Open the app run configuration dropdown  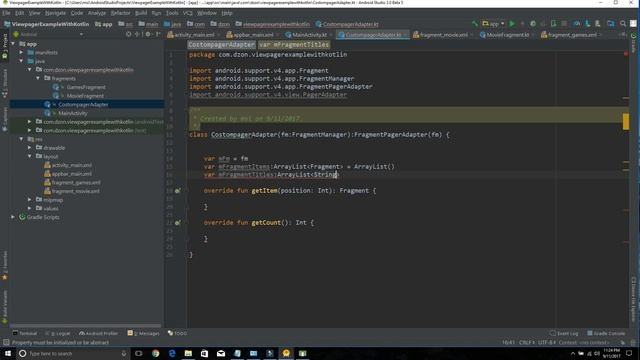(x=493, y=24)
